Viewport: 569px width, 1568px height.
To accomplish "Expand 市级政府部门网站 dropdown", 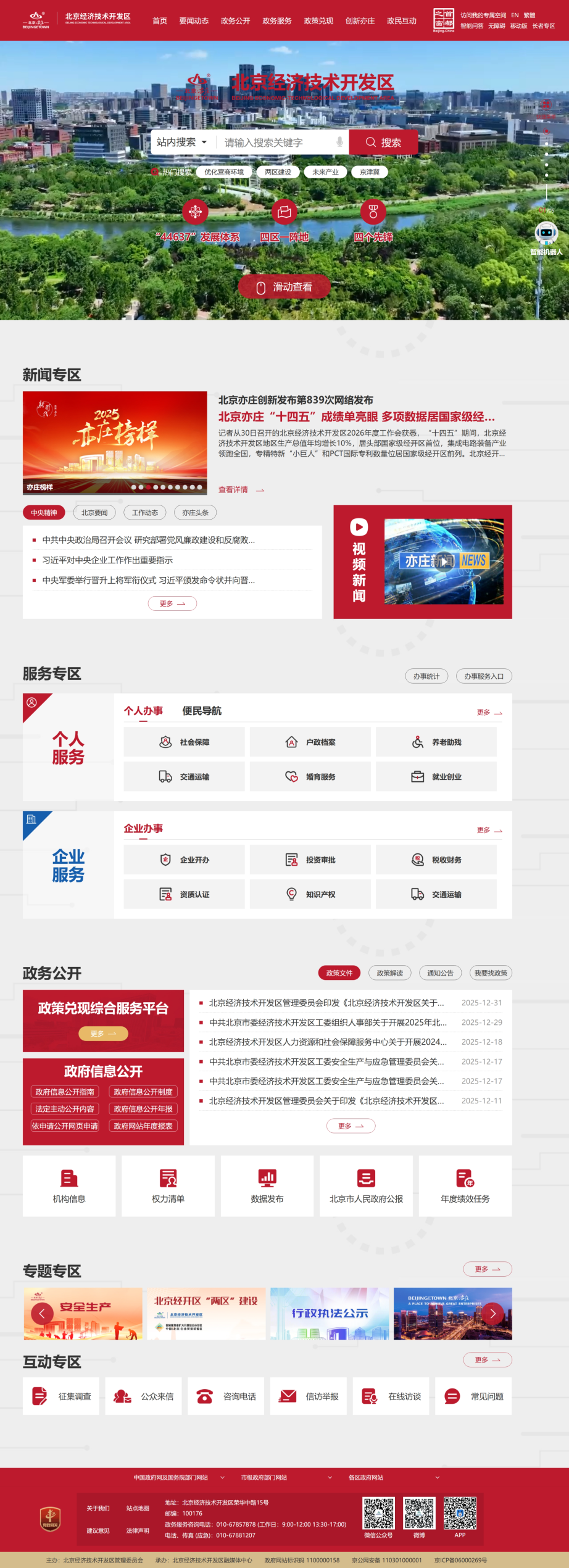I will (x=286, y=1477).
